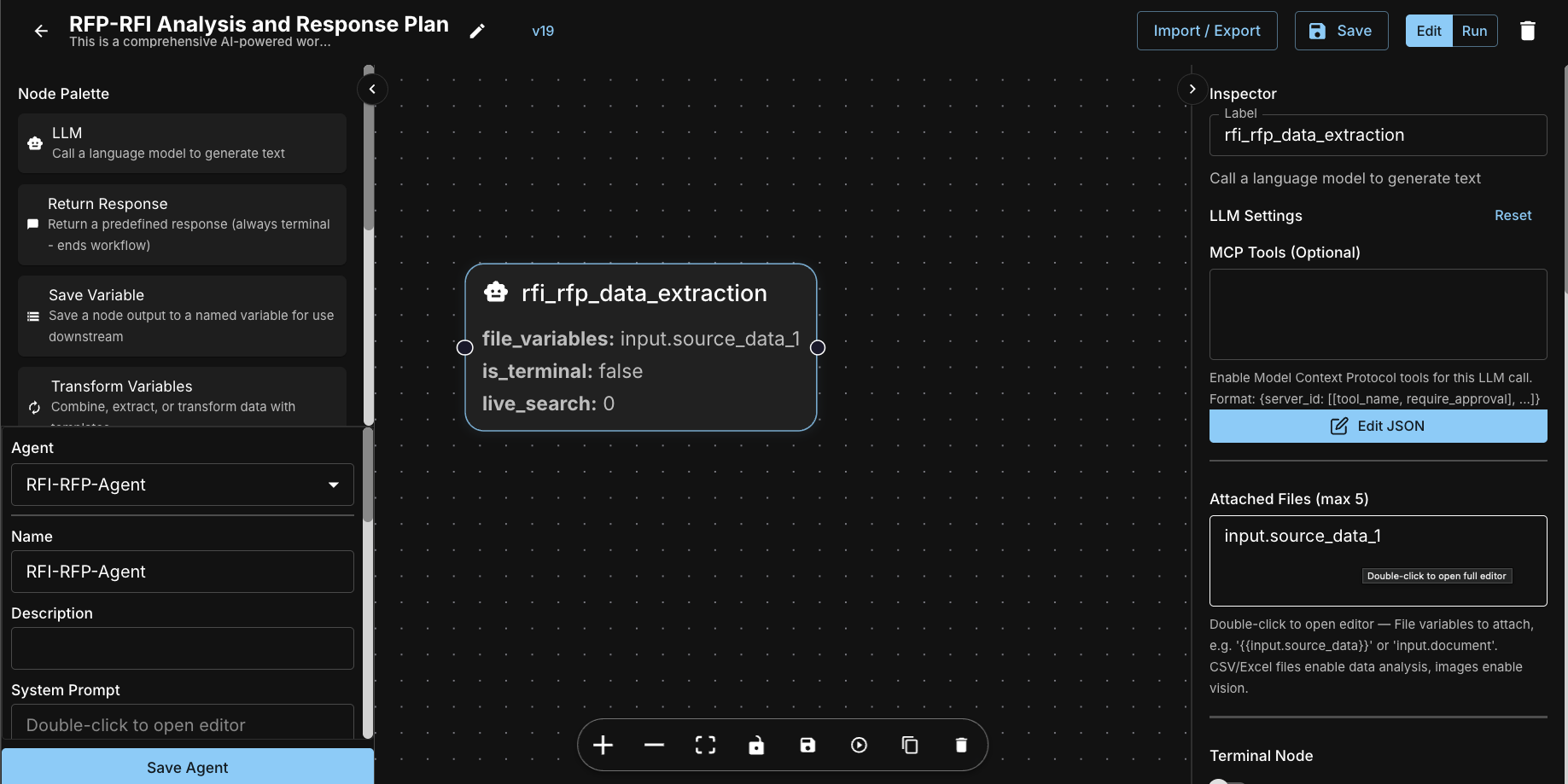Select the LLM node in the palette
Viewport: 1568px width, 784px height.
coord(182,143)
